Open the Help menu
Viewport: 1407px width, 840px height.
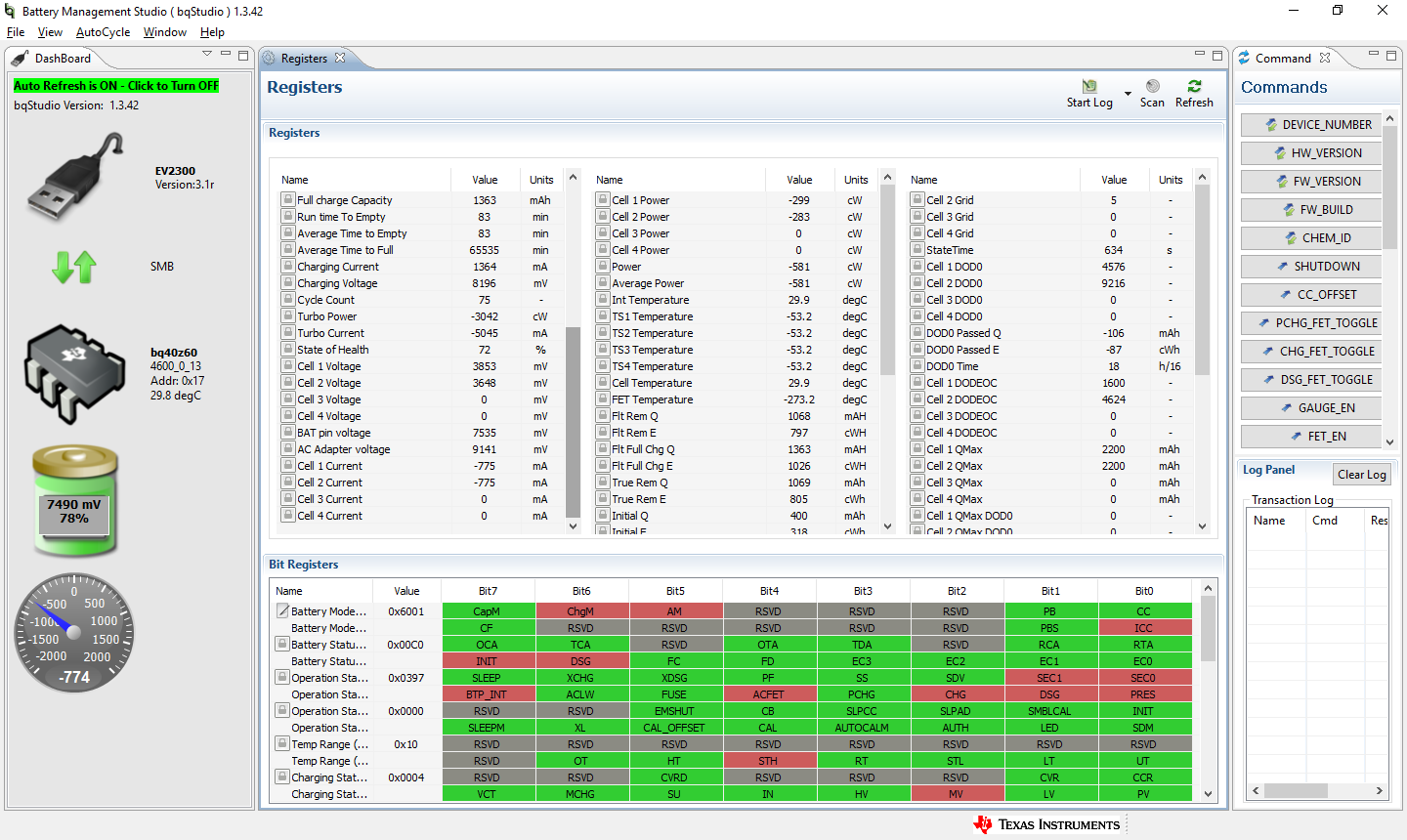pyautogui.click(x=212, y=32)
